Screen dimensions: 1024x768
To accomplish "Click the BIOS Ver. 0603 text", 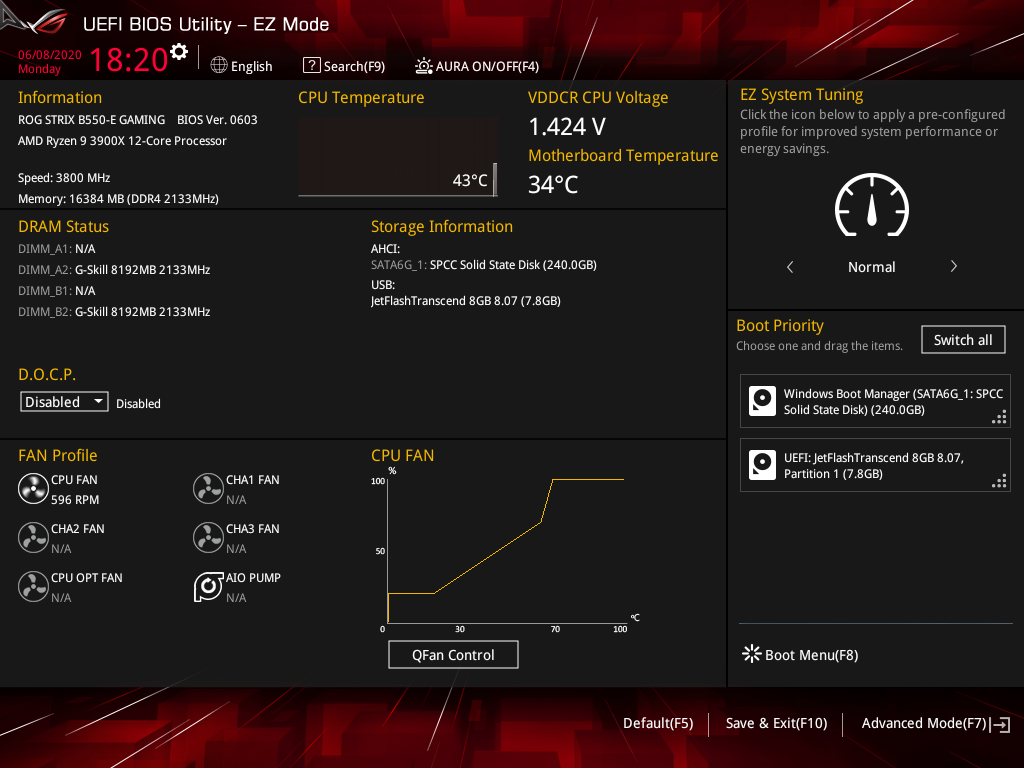I will pyautogui.click(x=217, y=120).
